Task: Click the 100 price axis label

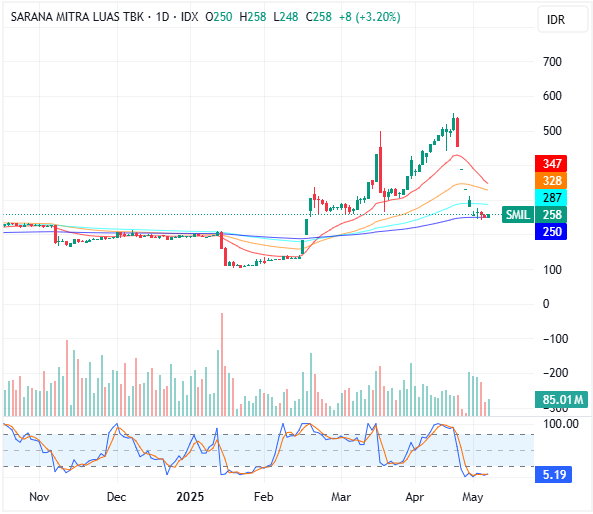Action: [x=552, y=270]
